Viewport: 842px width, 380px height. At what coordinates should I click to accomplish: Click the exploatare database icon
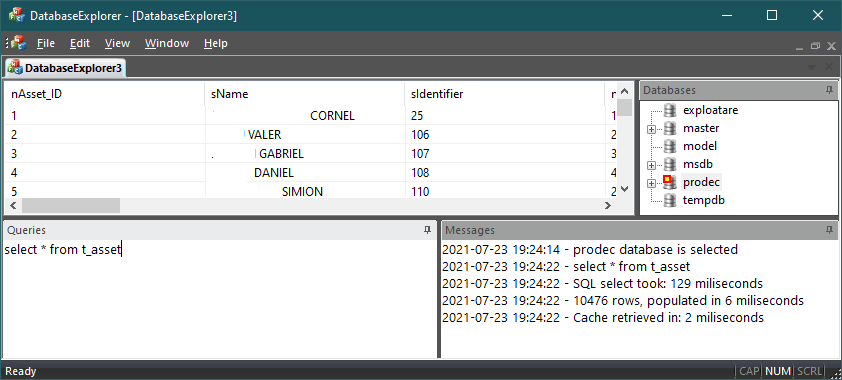click(x=669, y=110)
